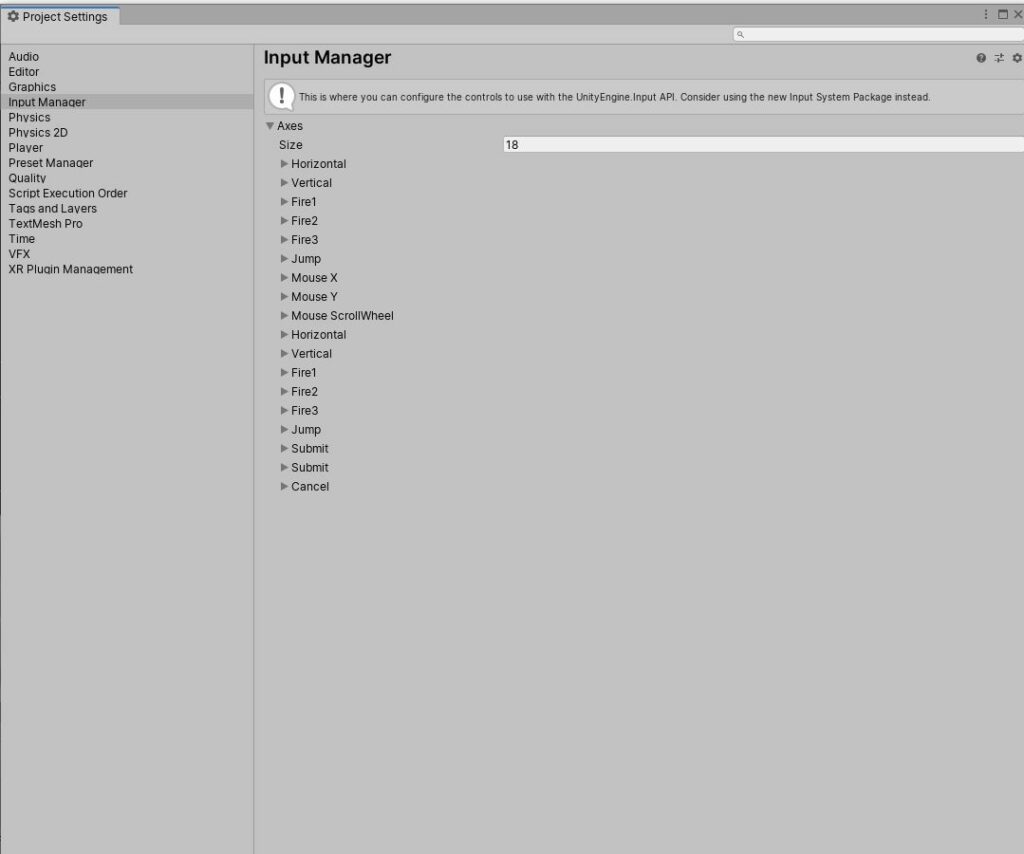1024x854 pixels.
Task: Expand the Cancel axis entry
Action: [x=284, y=487]
